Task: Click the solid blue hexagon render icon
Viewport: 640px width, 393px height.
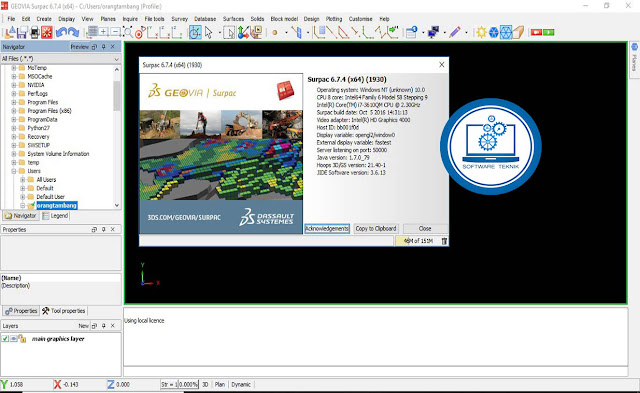Action: [493, 32]
